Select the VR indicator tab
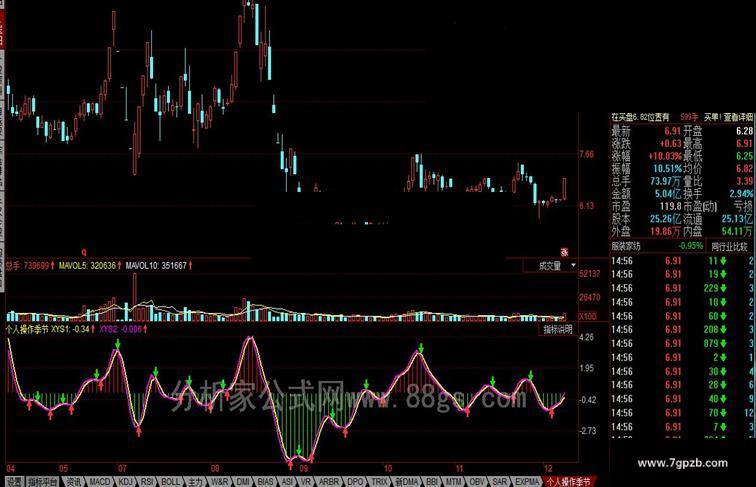This screenshot has height=487, width=756. coord(306,482)
